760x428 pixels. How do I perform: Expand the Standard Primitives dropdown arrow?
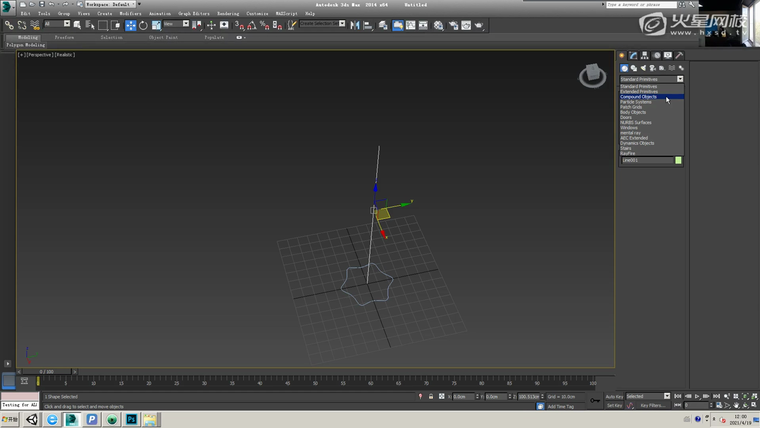click(x=680, y=79)
